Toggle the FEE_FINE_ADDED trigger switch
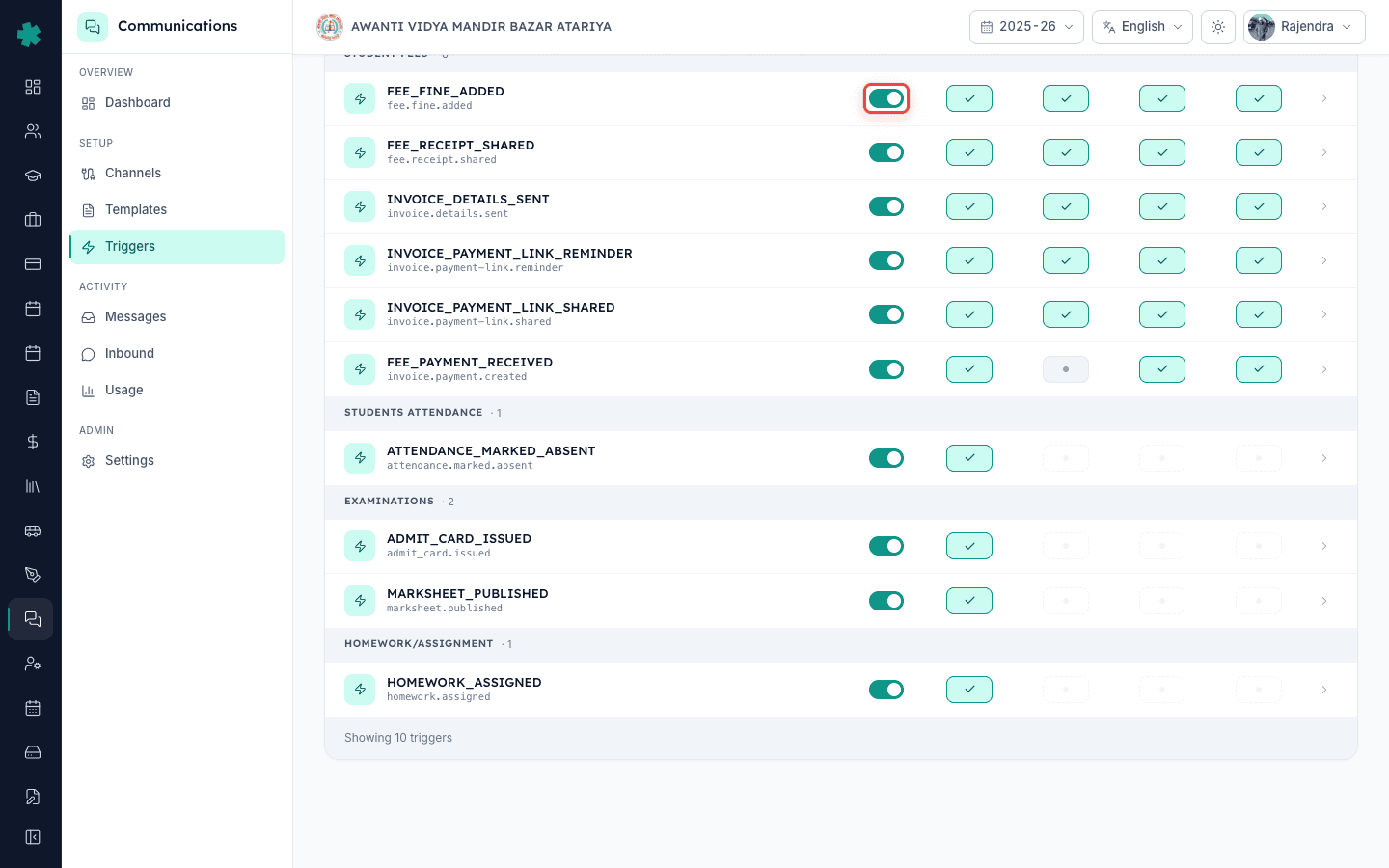Viewport: 1389px width, 868px height. (886, 98)
